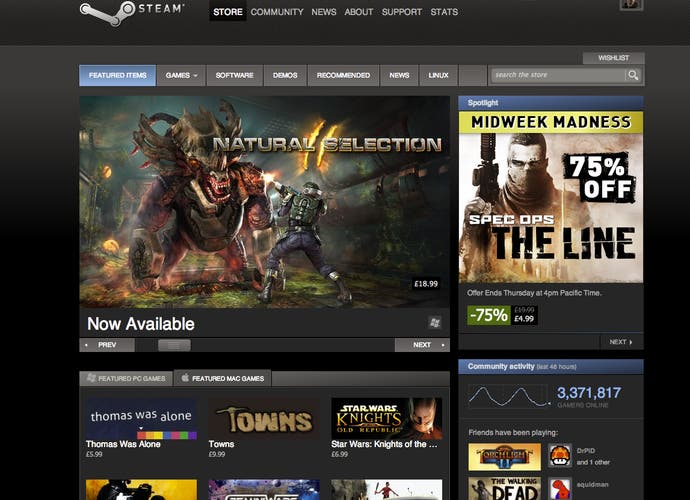Click Prev on the featured carousel
This screenshot has height=500, width=690.
(x=107, y=345)
